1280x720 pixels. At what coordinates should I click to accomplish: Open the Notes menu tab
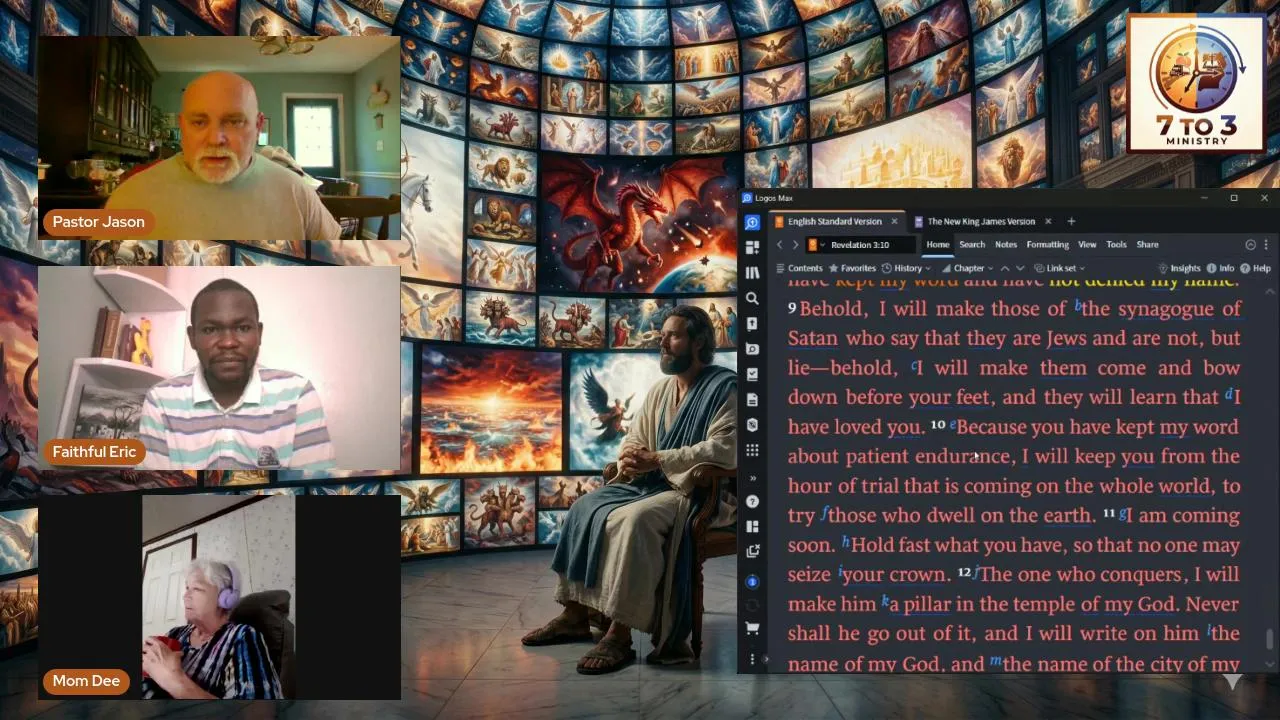1006,245
